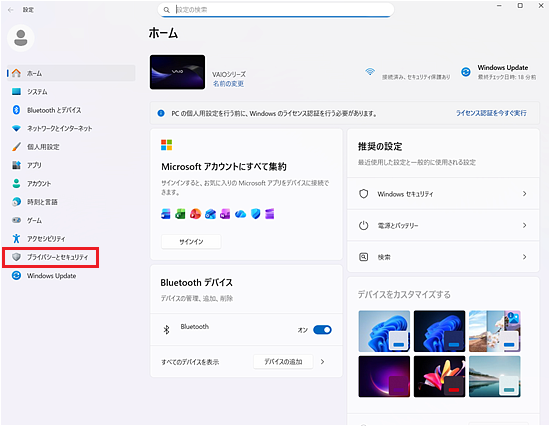Click the Windows Update sidebar icon

[16, 275]
